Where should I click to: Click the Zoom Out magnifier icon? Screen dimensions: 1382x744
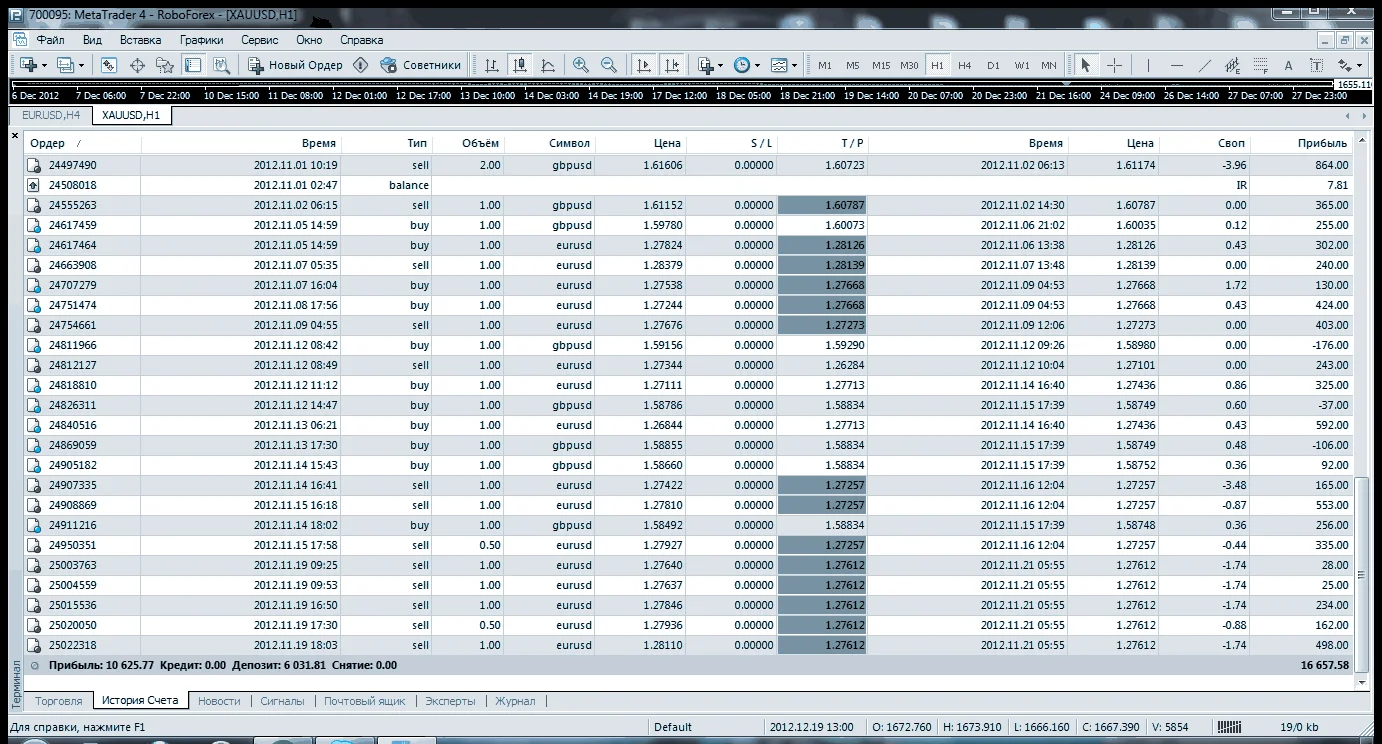coord(608,65)
